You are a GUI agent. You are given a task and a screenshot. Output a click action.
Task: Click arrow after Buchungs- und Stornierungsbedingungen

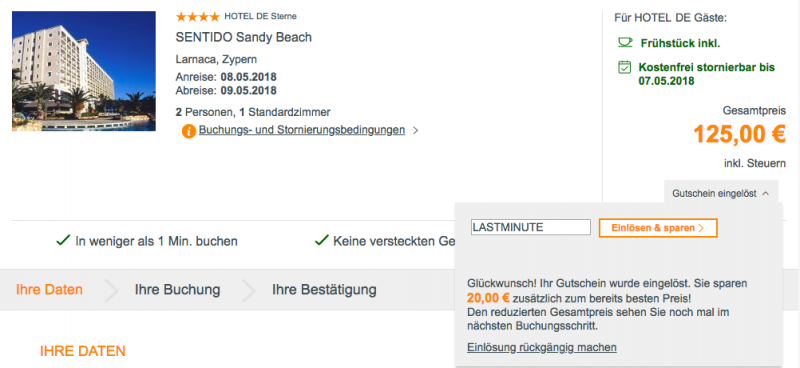415,131
